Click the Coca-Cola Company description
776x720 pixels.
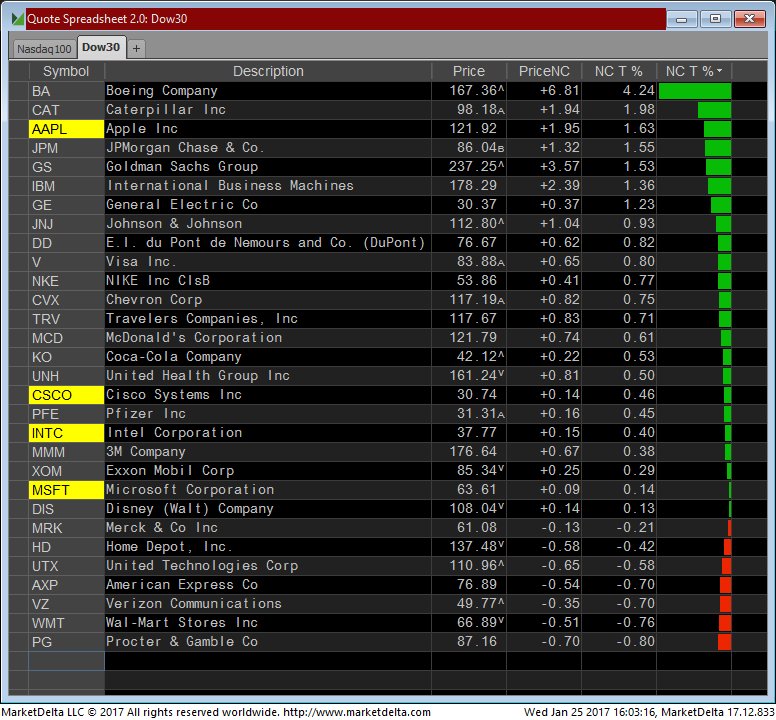point(174,357)
